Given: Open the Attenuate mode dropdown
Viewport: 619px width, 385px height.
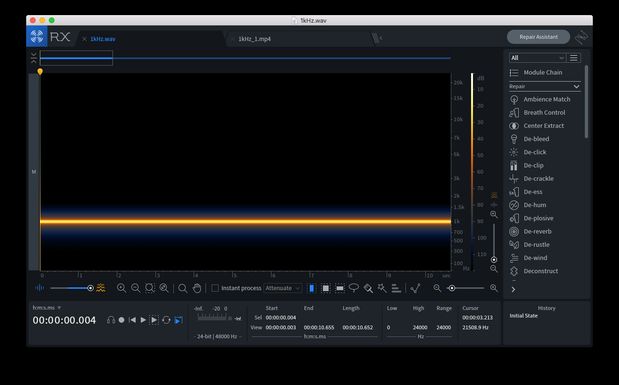Looking at the screenshot, I should click(283, 288).
